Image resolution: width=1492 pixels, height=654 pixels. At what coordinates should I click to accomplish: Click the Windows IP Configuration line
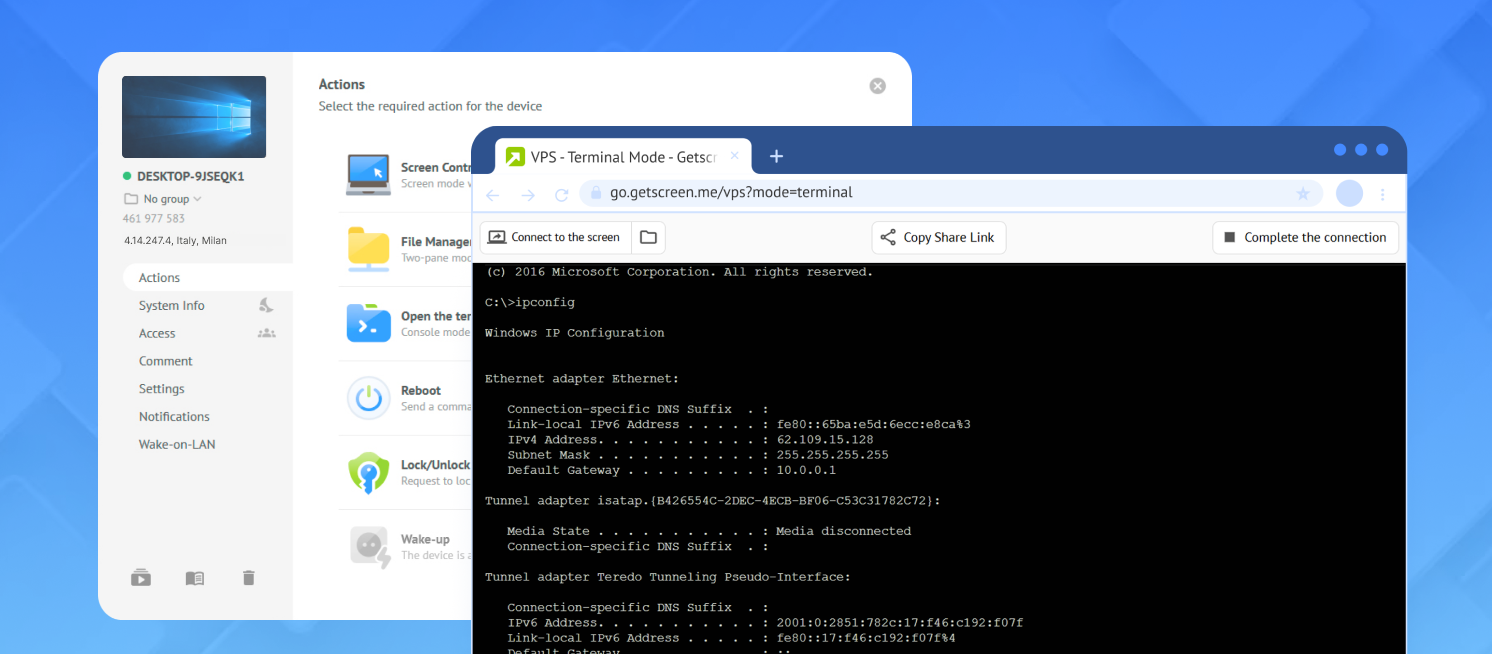tap(574, 333)
